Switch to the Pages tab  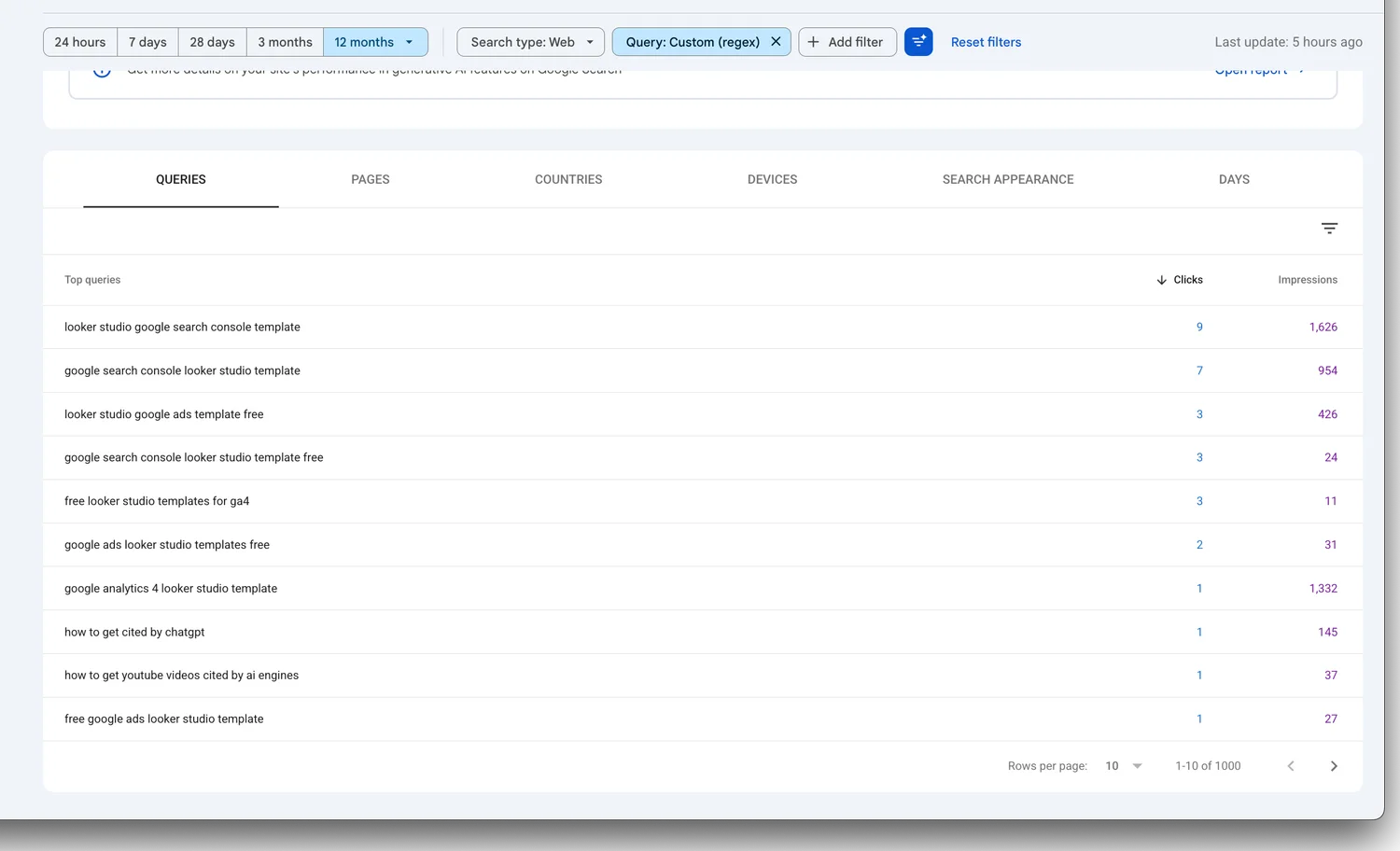tap(371, 179)
